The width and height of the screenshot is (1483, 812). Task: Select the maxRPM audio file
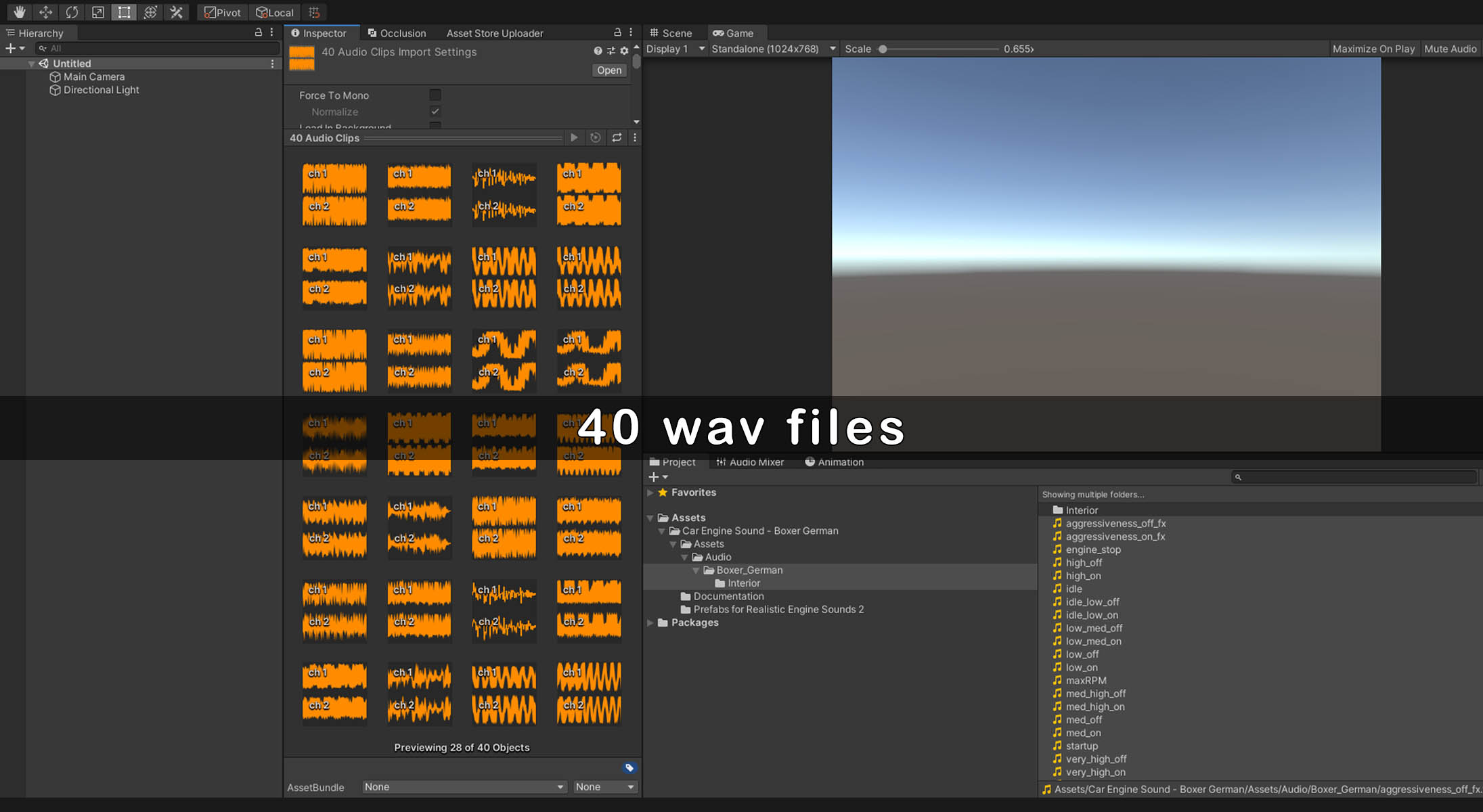pos(1086,681)
